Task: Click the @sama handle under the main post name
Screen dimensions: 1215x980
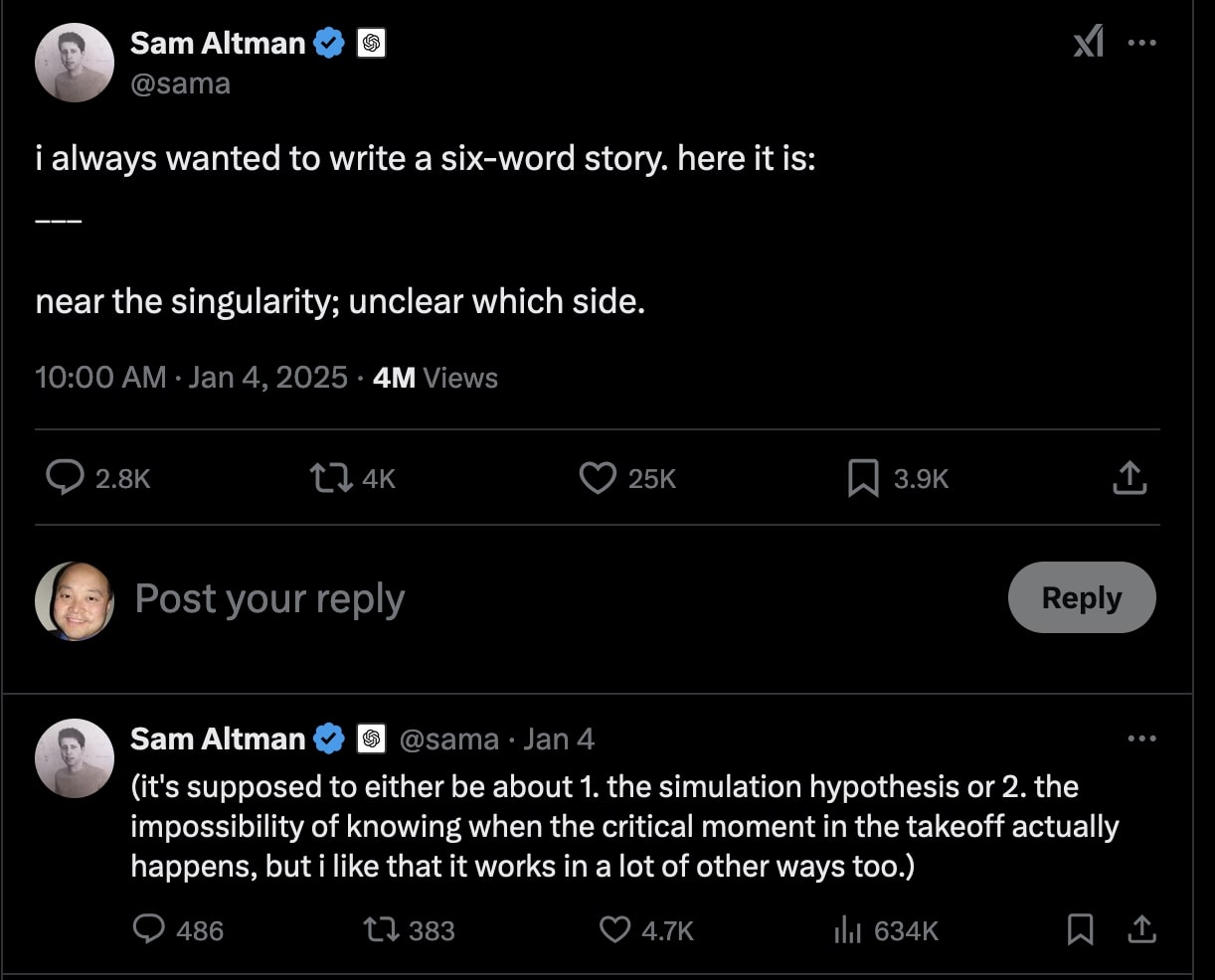Action: coord(180,83)
